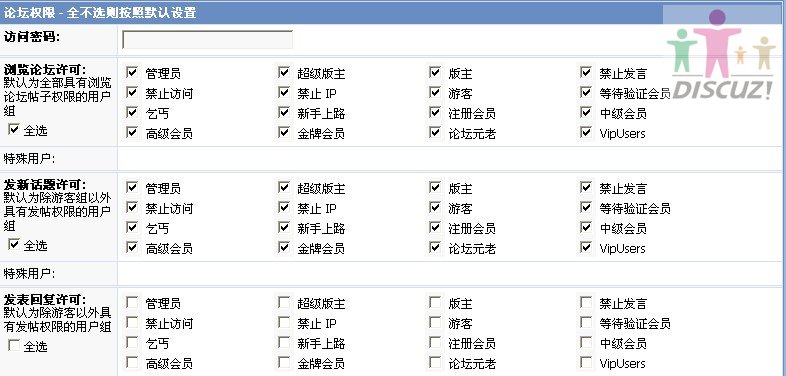Uncheck 论坛元老 under 发新话题许可
The image size is (786, 376).
tap(435, 248)
